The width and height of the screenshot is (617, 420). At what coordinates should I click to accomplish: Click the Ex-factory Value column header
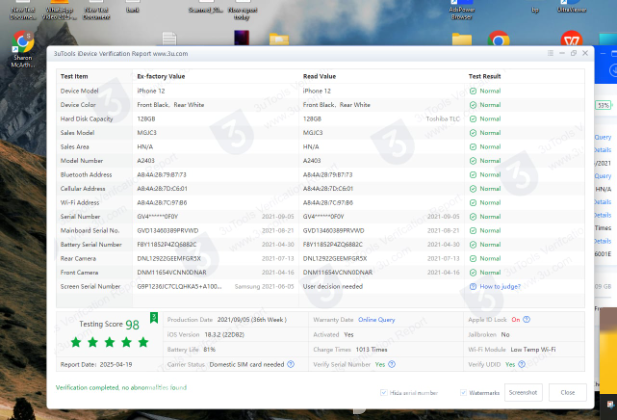(x=161, y=76)
